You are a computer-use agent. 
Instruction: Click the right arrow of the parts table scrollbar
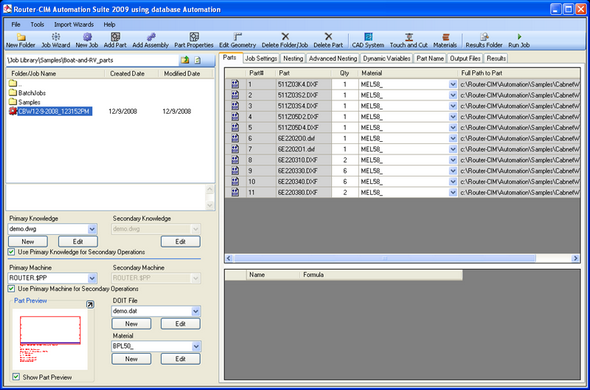(x=575, y=258)
